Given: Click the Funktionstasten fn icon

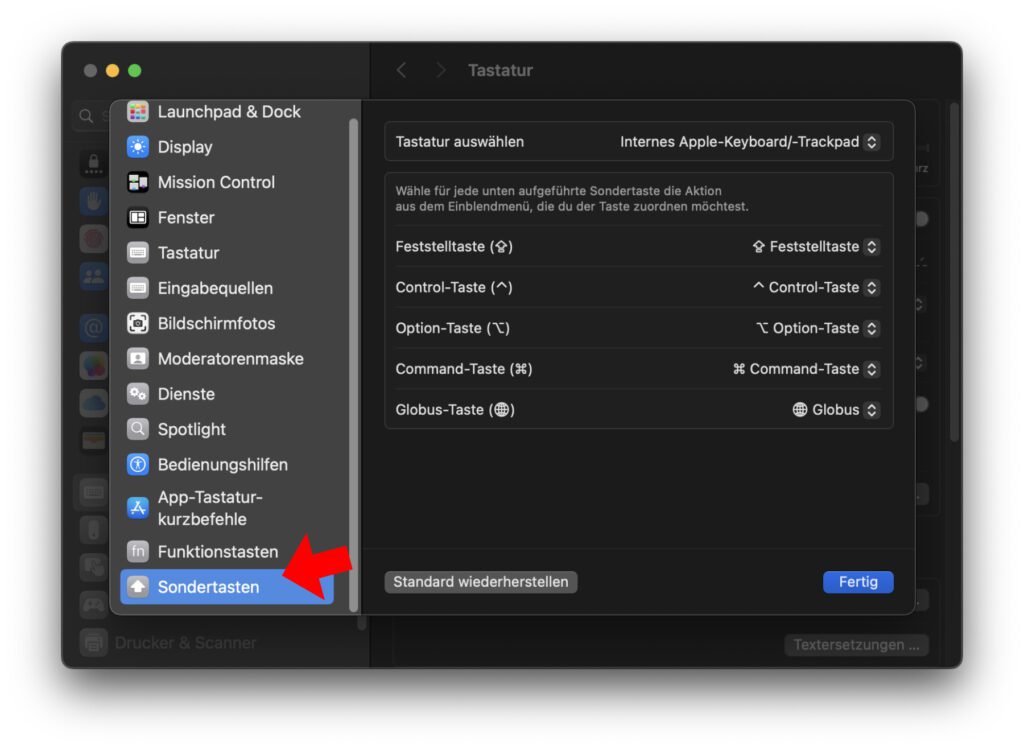Looking at the screenshot, I should point(137,551).
